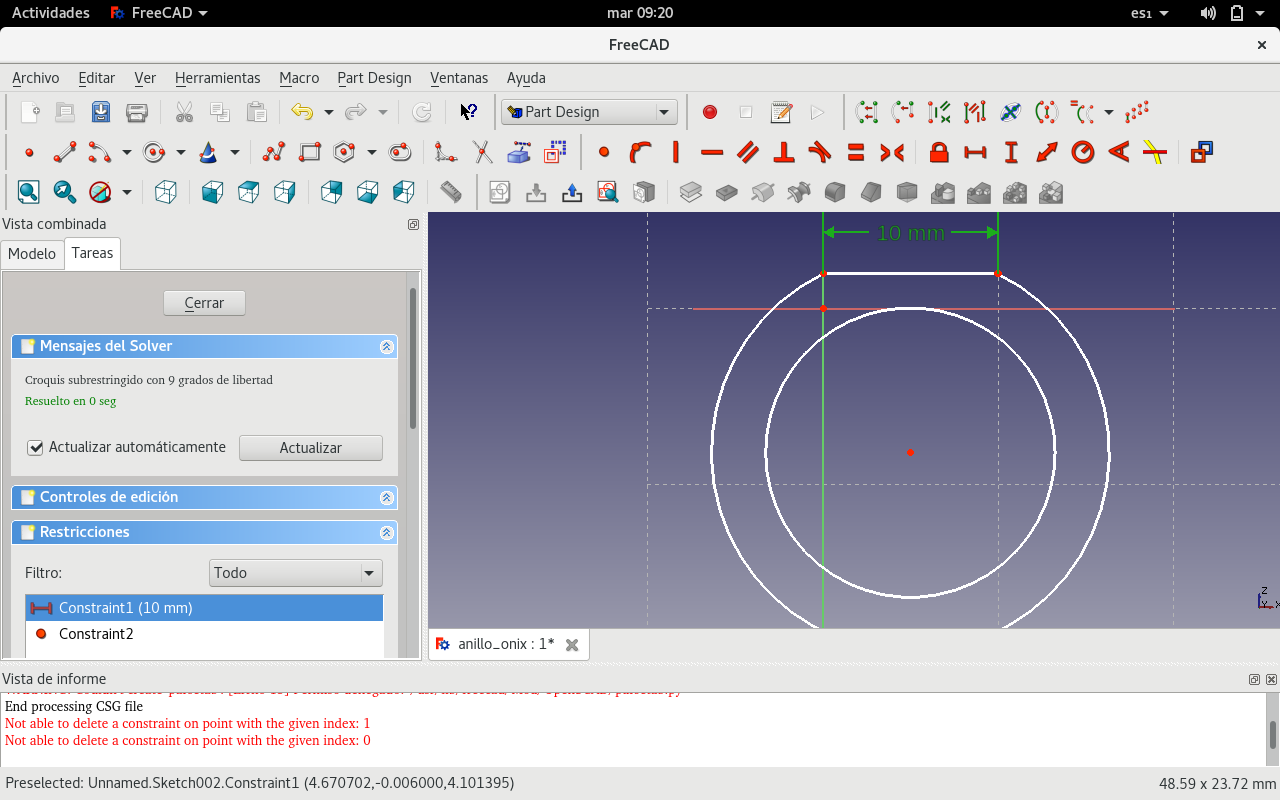Open the Herramientas menu
Viewport: 1280px width, 800px height.
(x=217, y=78)
